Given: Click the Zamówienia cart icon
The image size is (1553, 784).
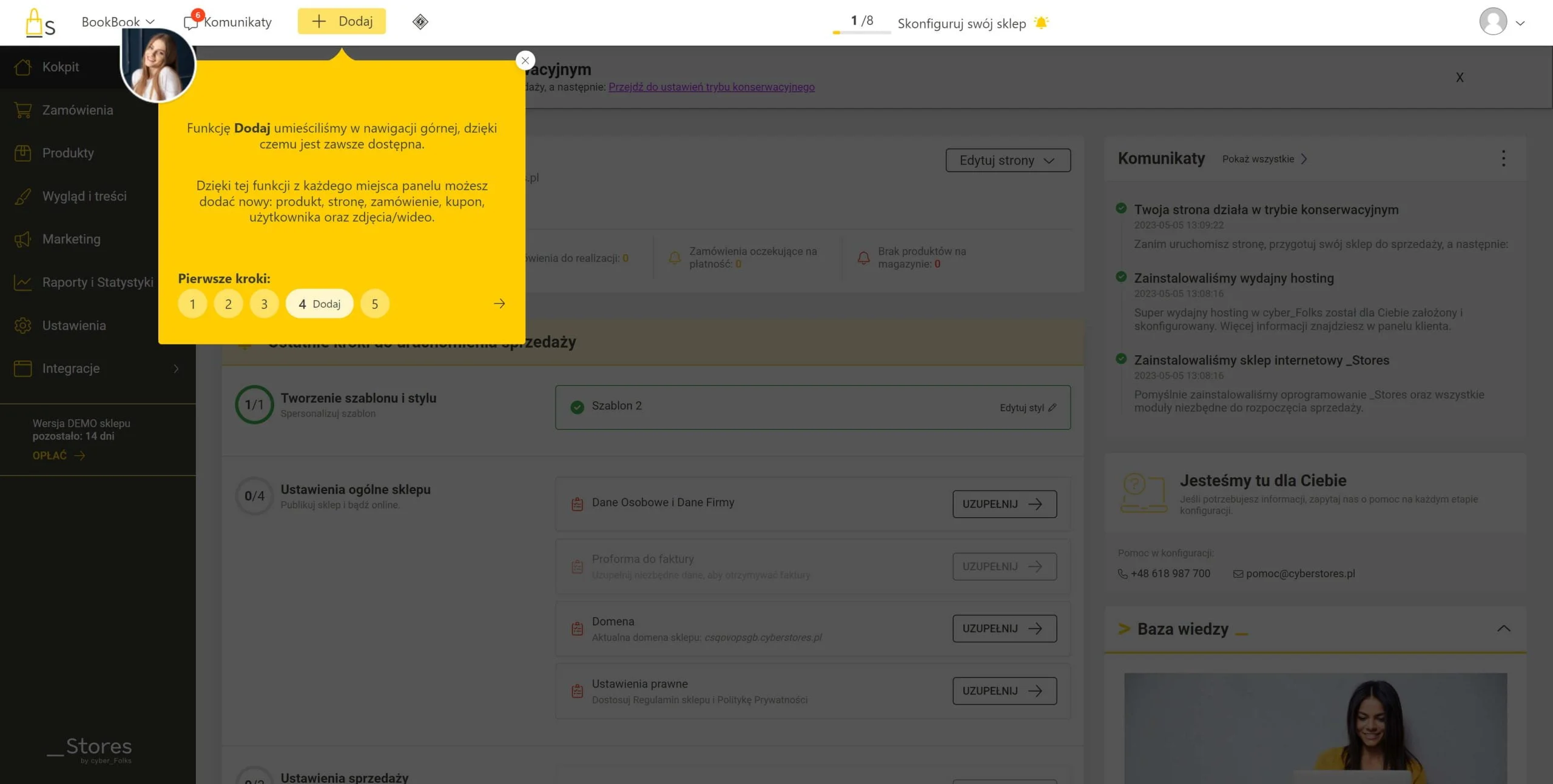Looking at the screenshot, I should (x=22, y=110).
